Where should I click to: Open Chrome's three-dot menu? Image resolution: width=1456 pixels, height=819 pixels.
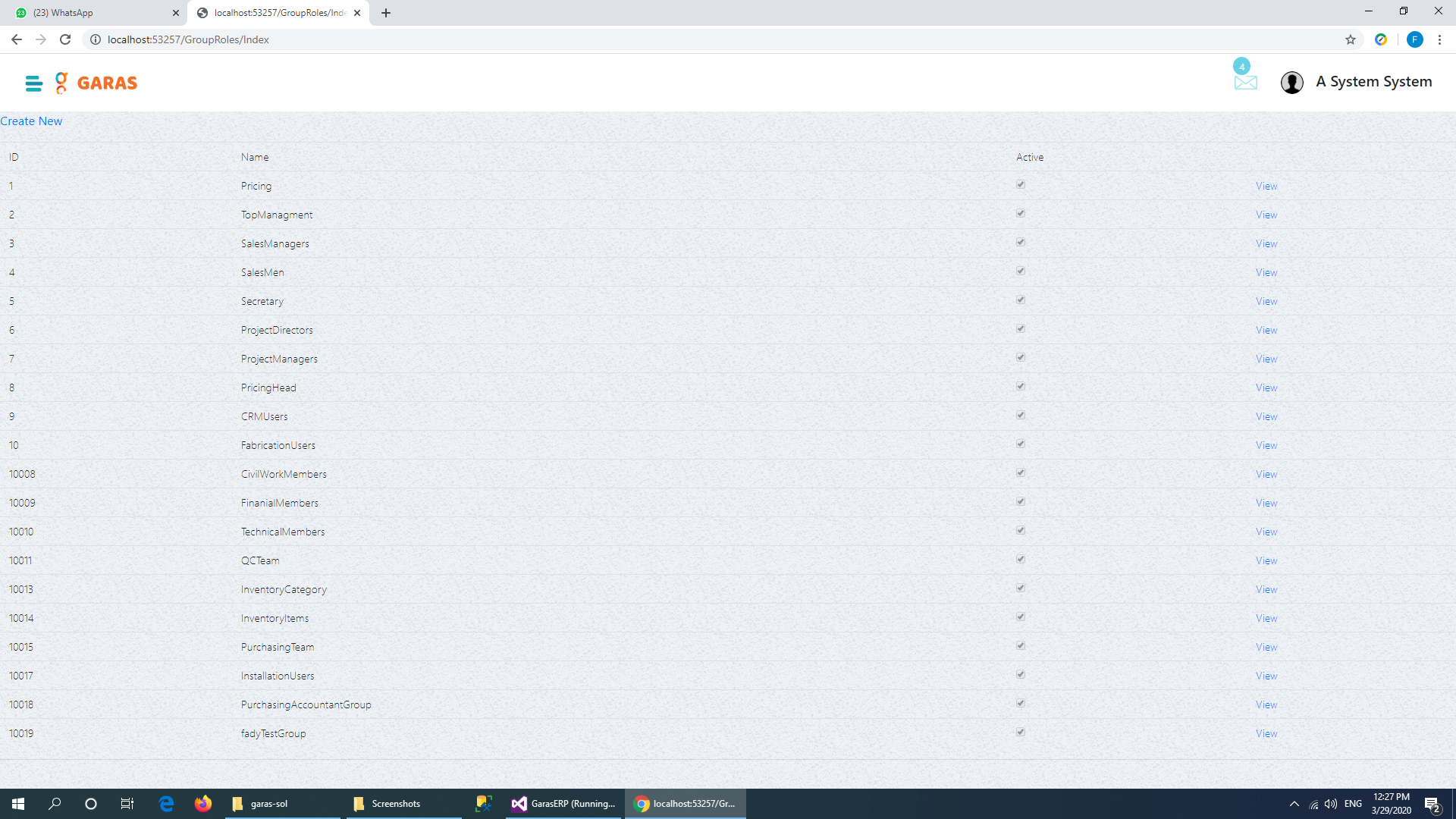click(x=1439, y=39)
